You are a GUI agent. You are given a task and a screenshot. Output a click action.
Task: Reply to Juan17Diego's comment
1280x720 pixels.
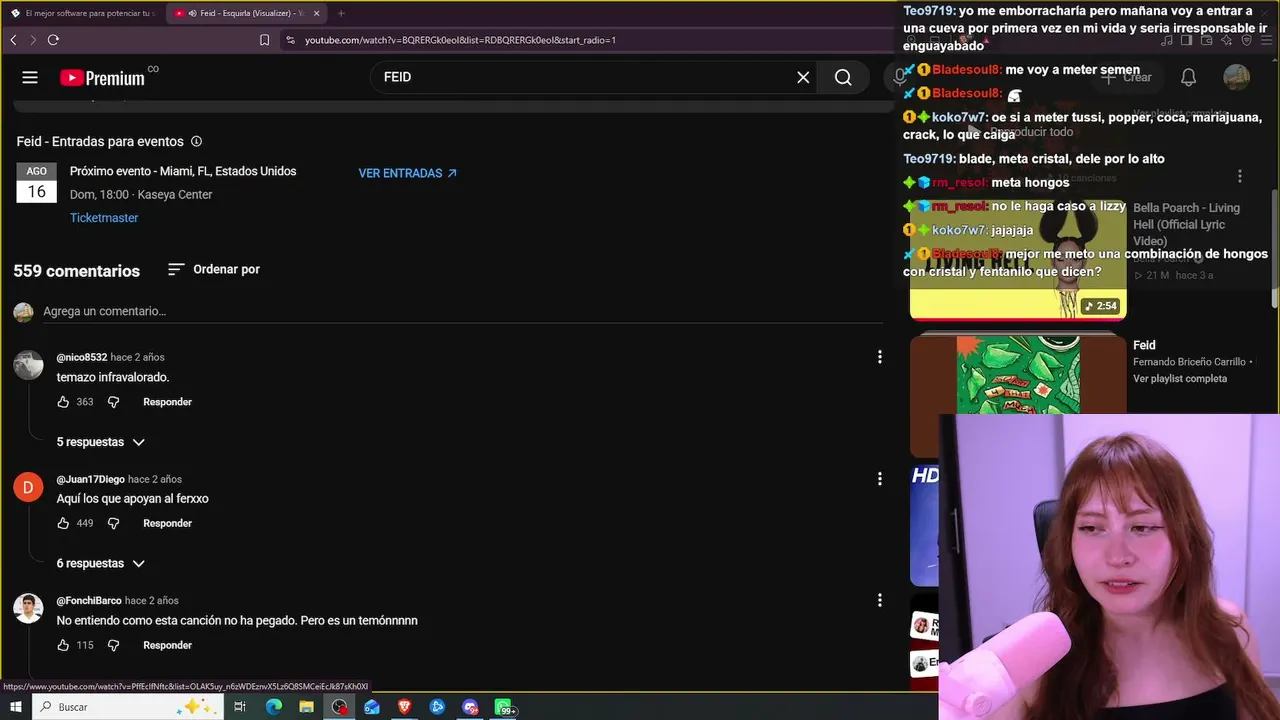[167, 523]
